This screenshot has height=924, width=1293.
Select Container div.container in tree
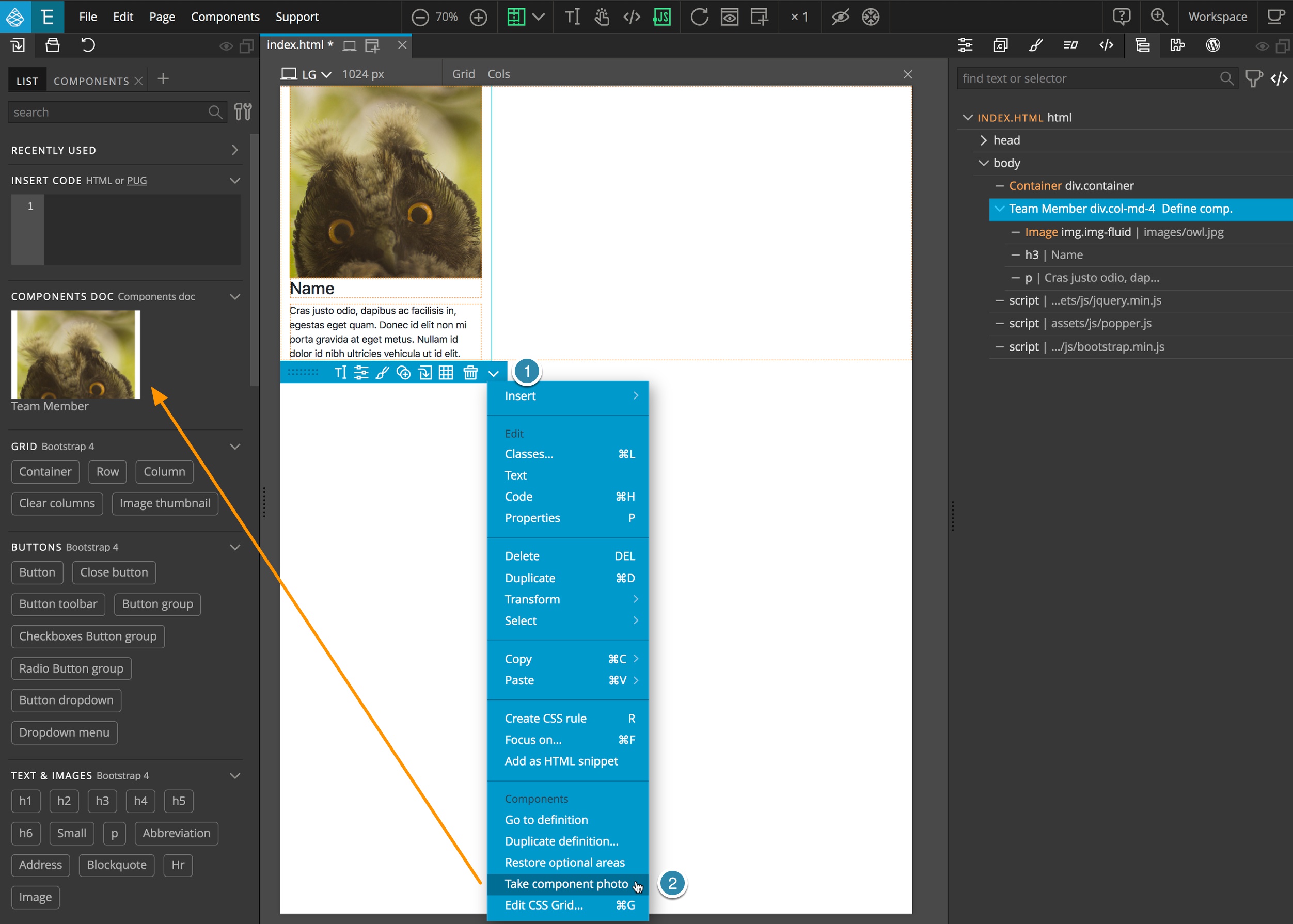(1071, 185)
